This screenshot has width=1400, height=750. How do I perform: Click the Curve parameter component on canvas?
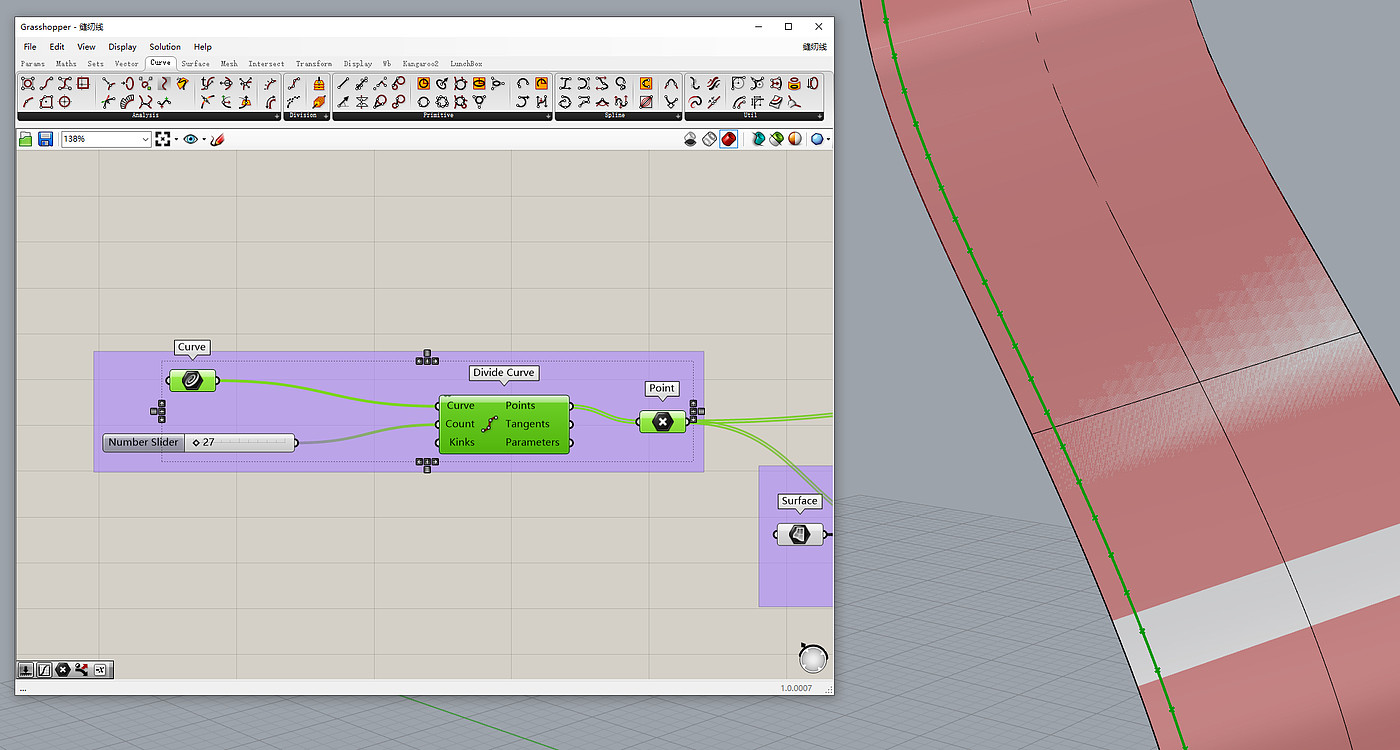[192, 380]
